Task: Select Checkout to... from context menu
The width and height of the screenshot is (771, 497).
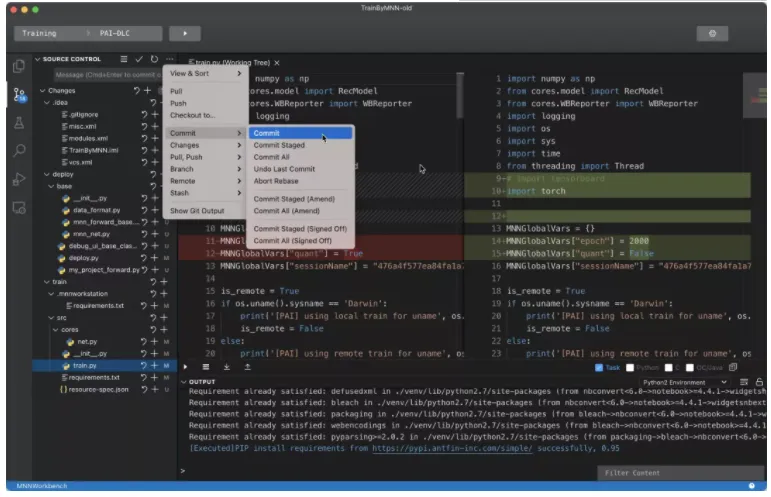Action: [206, 115]
